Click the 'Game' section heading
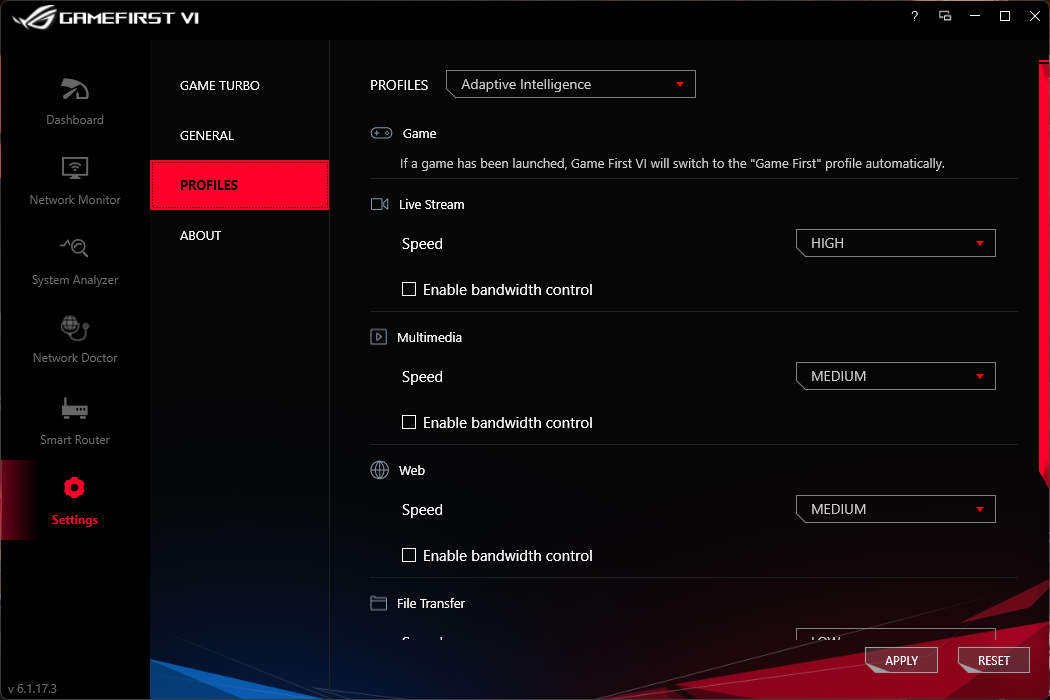Viewport: 1050px width, 700px height. (419, 133)
